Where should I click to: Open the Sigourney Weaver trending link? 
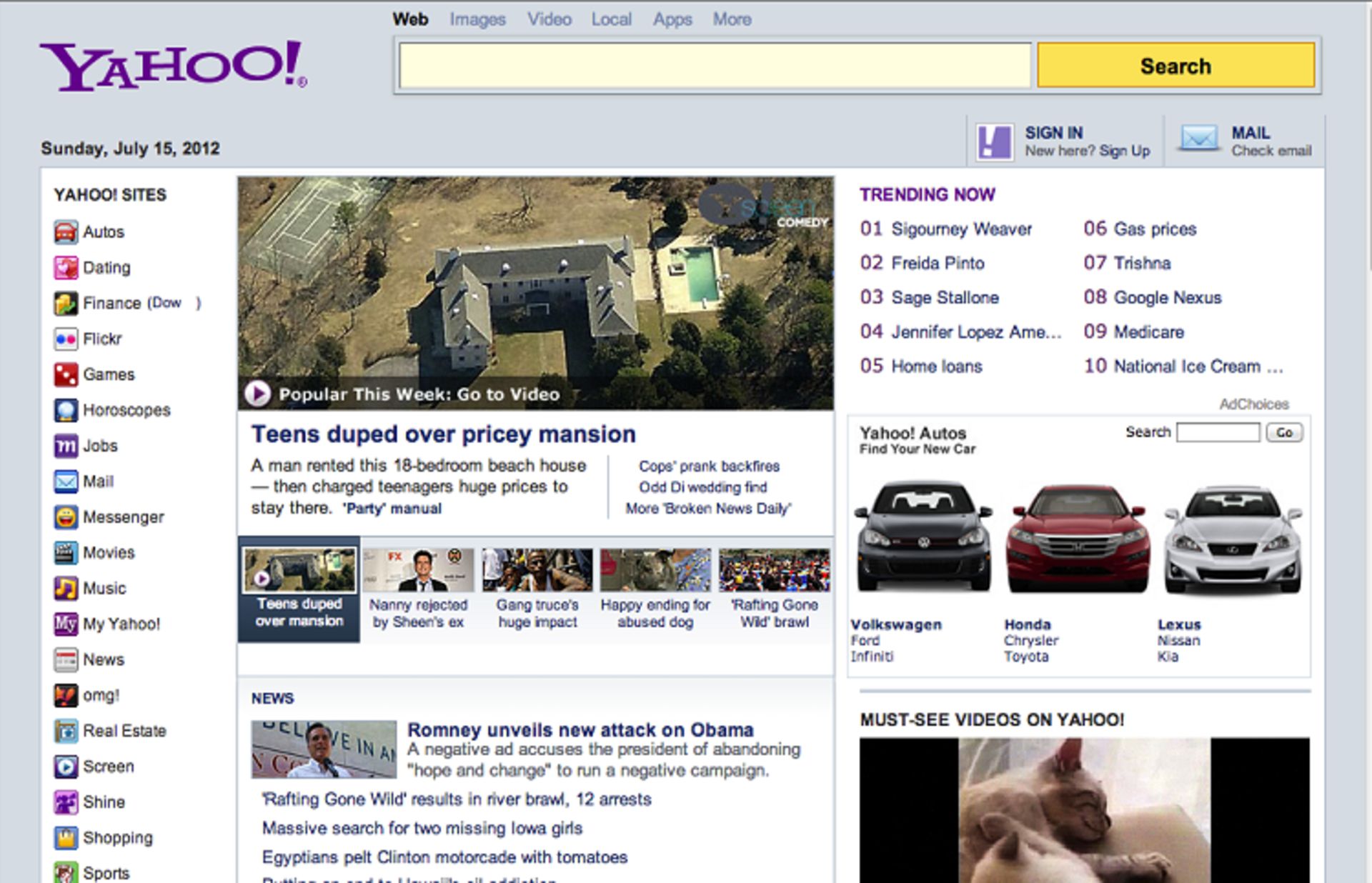pos(961,229)
